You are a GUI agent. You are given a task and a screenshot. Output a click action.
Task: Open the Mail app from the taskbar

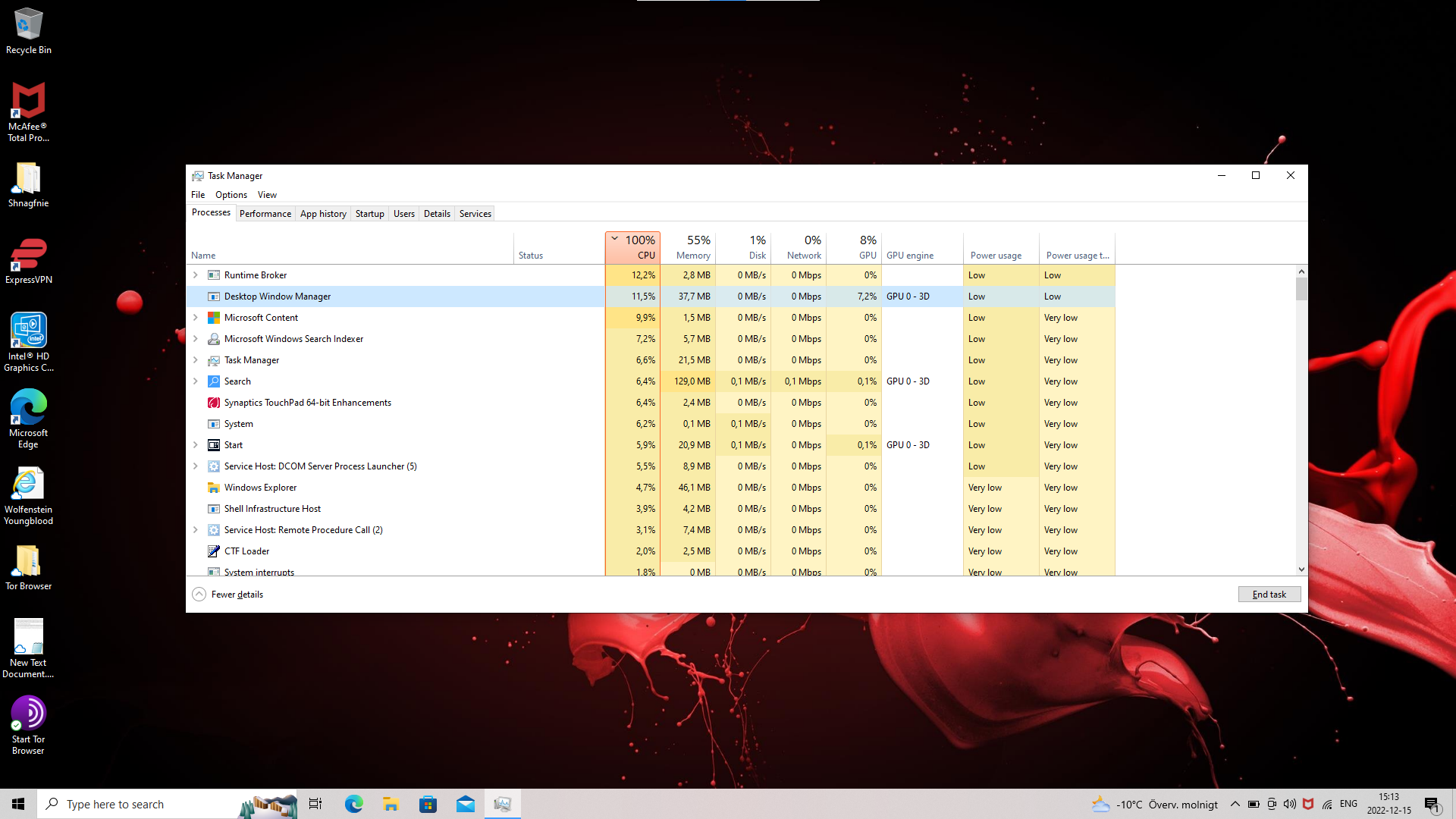tap(465, 804)
